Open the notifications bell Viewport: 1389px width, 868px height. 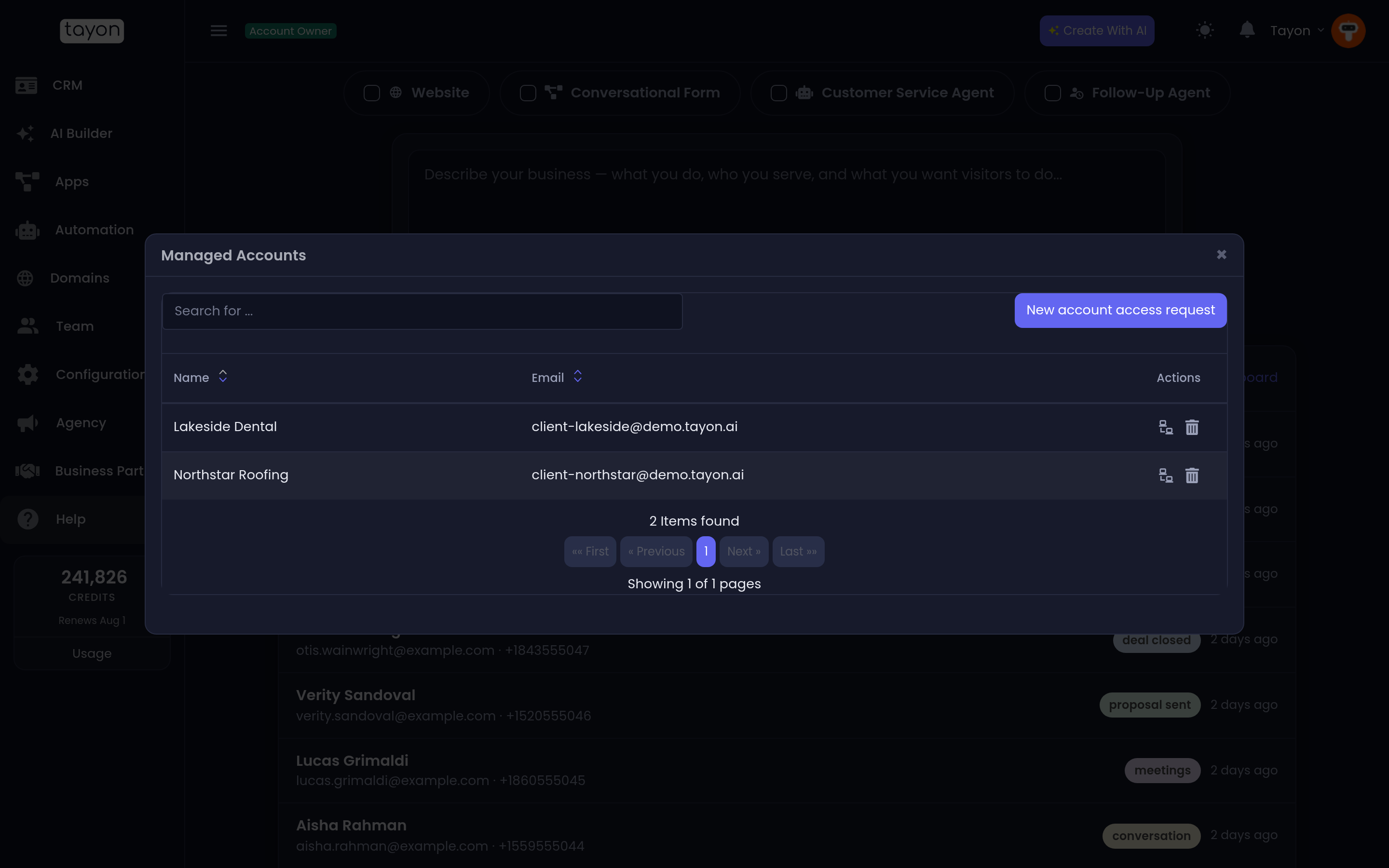1247,30
